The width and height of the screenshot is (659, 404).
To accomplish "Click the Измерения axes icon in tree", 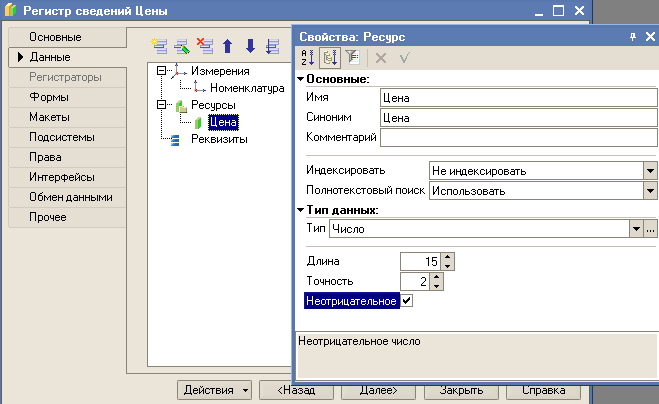I will coord(179,71).
